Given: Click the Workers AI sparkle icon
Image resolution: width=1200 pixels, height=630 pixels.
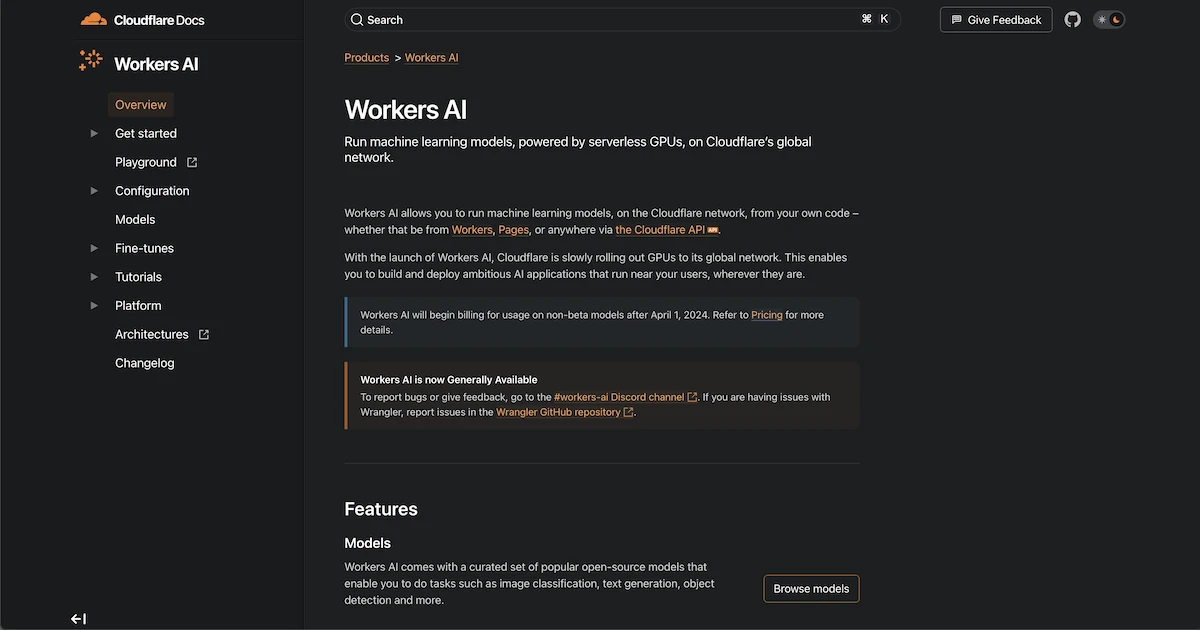Looking at the screenshot, I should coord(90,61).
